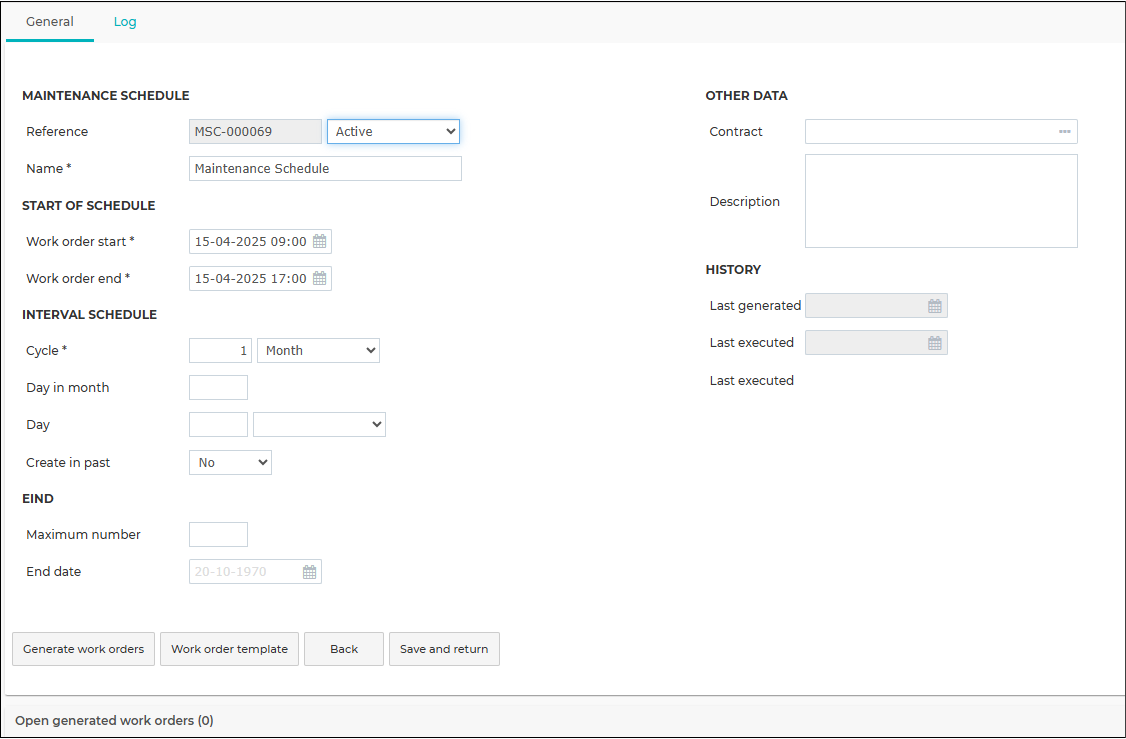
Task: Focus the Maximum number field
Action: click(218, 534)
